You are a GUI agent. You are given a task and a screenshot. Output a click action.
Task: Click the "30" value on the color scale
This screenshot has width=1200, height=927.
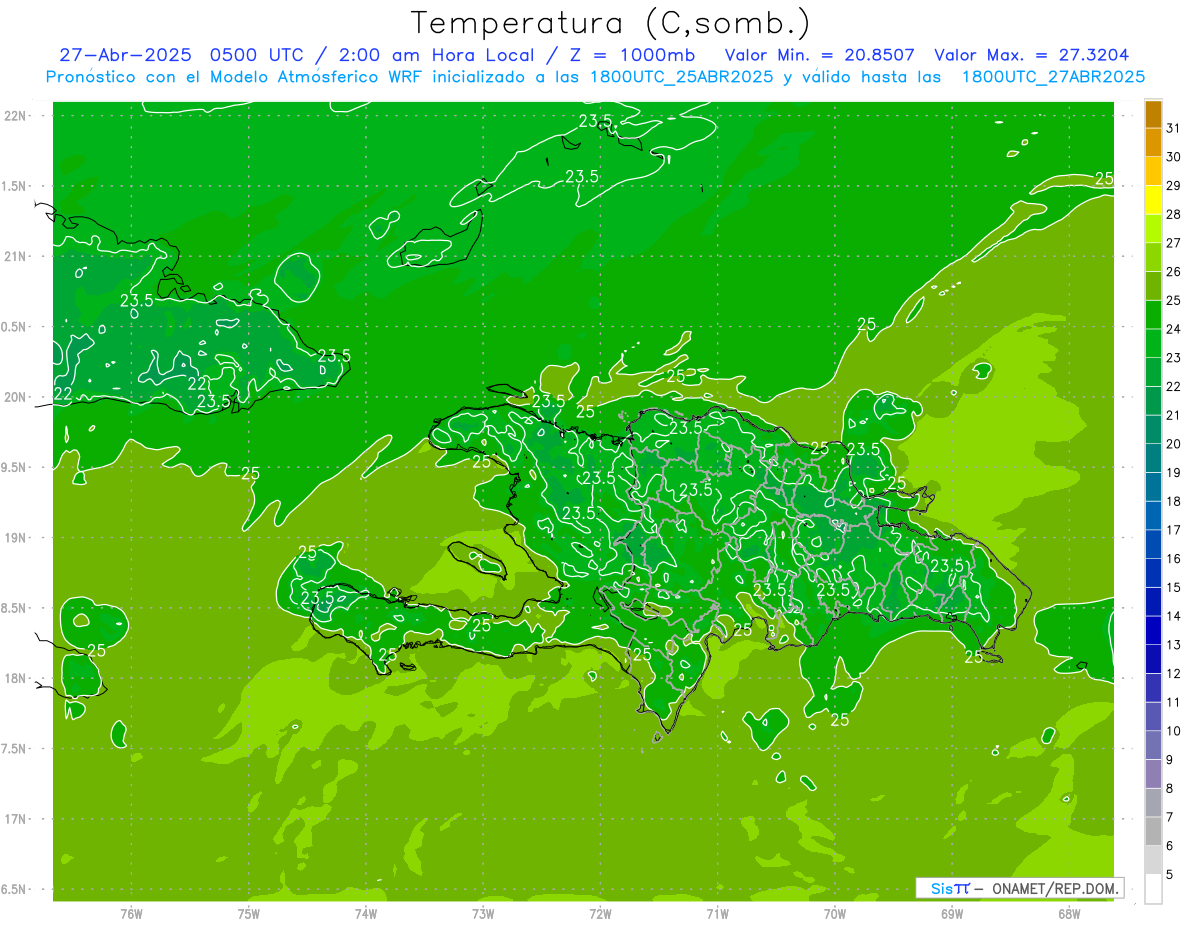(1174, 157)
